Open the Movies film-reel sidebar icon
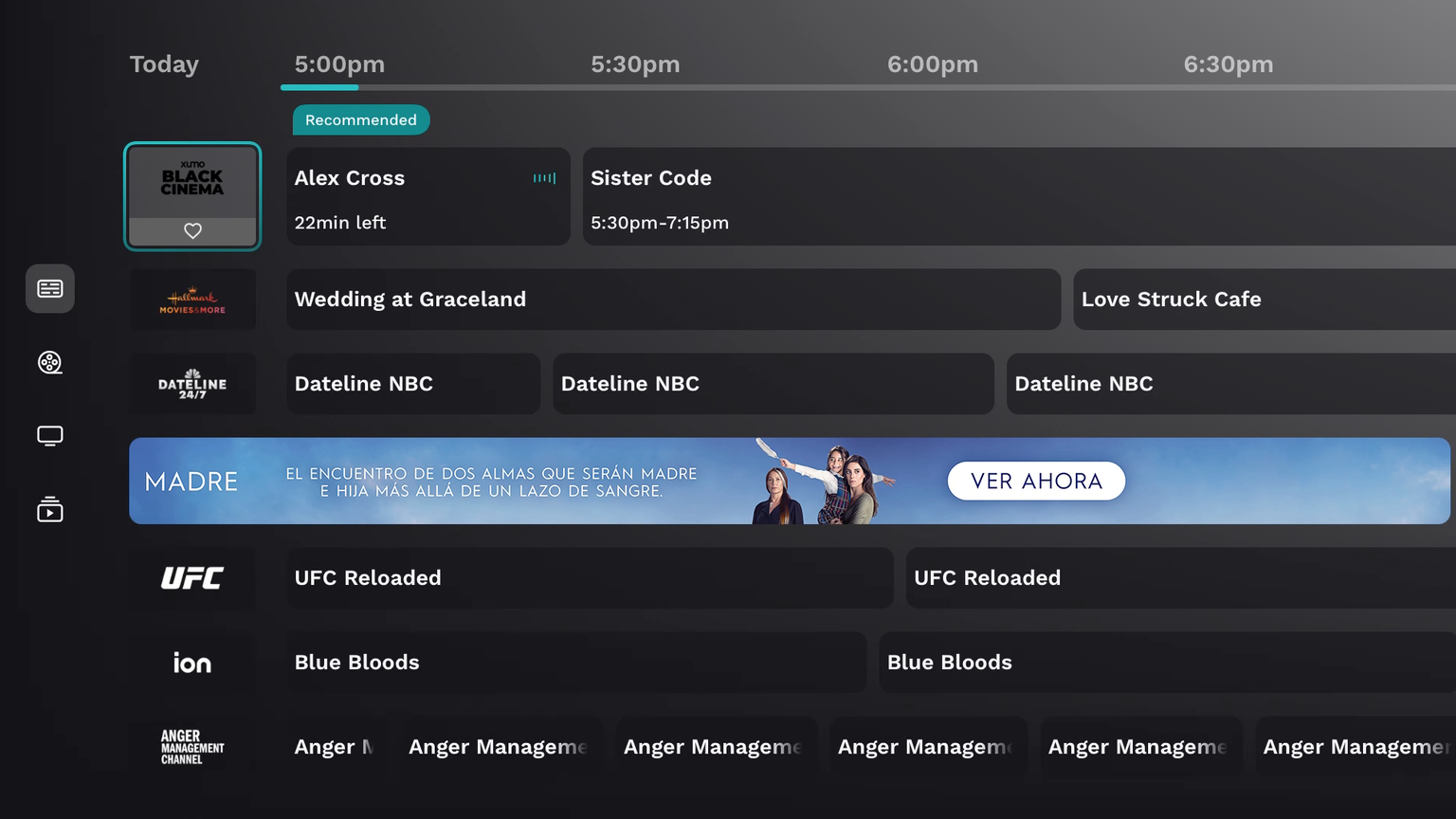The width and height of the screenshot is (1456, 819). pyautogui.click(x=49, y=362)
